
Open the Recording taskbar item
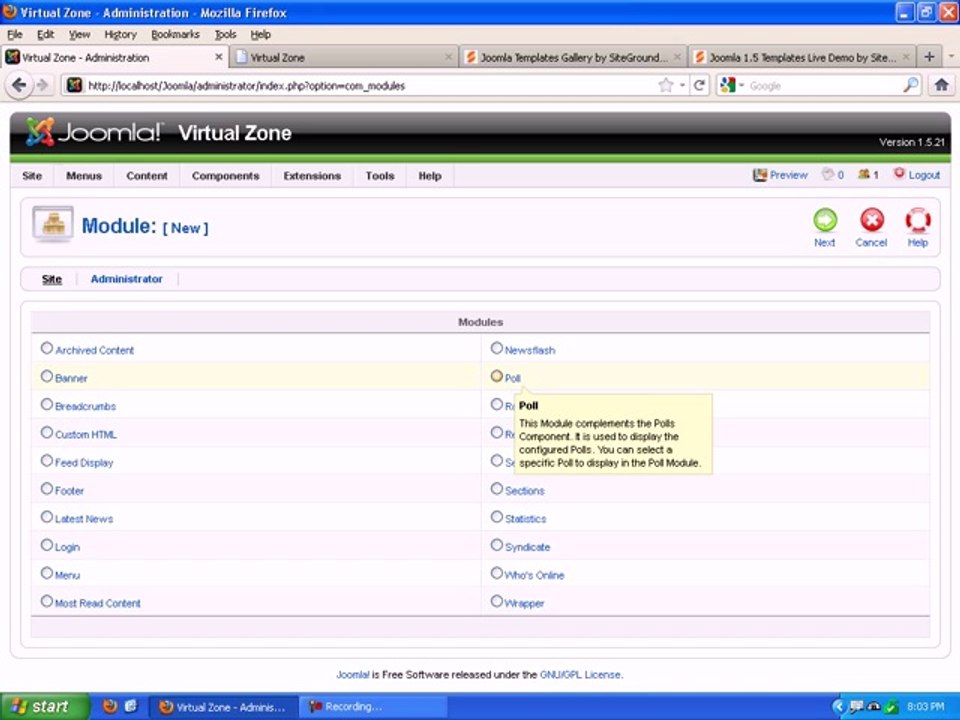click(375, 707)
